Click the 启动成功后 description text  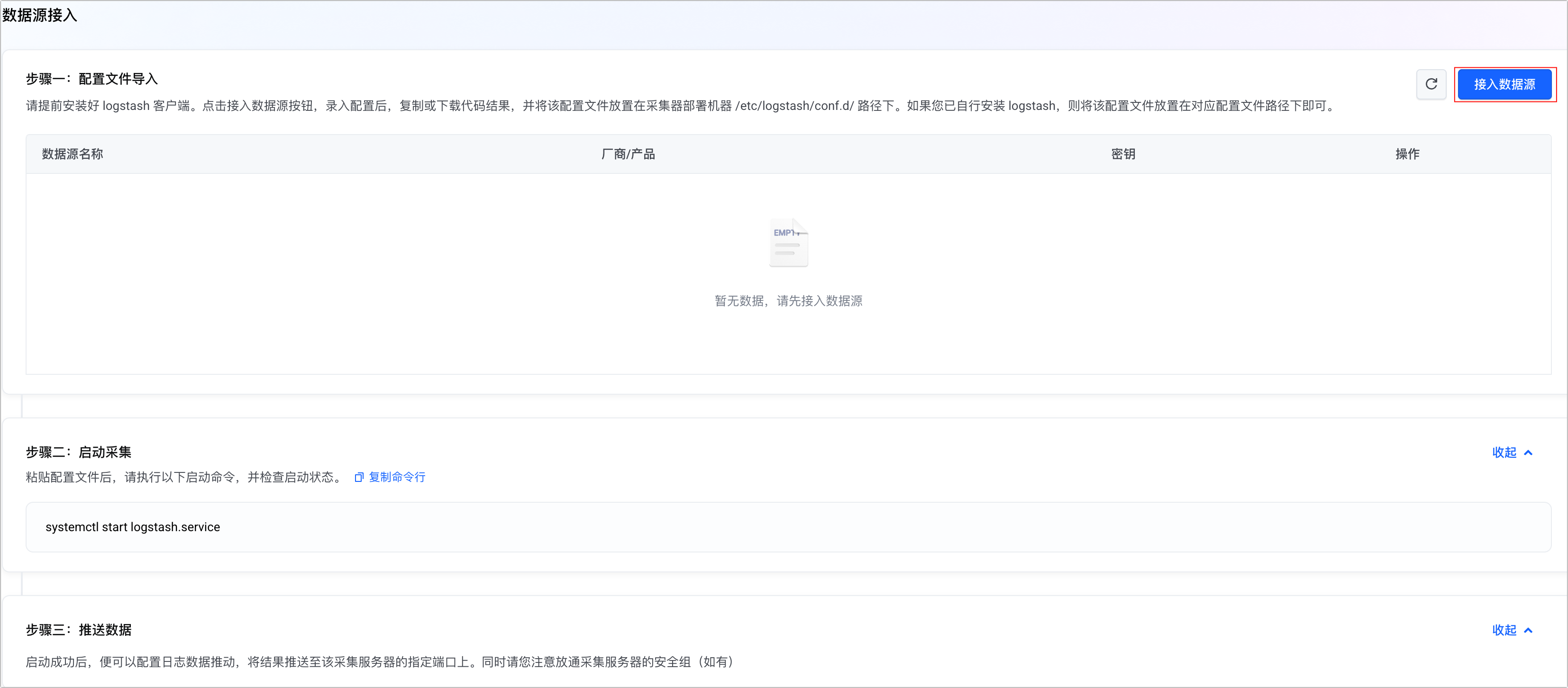[382, 662]
